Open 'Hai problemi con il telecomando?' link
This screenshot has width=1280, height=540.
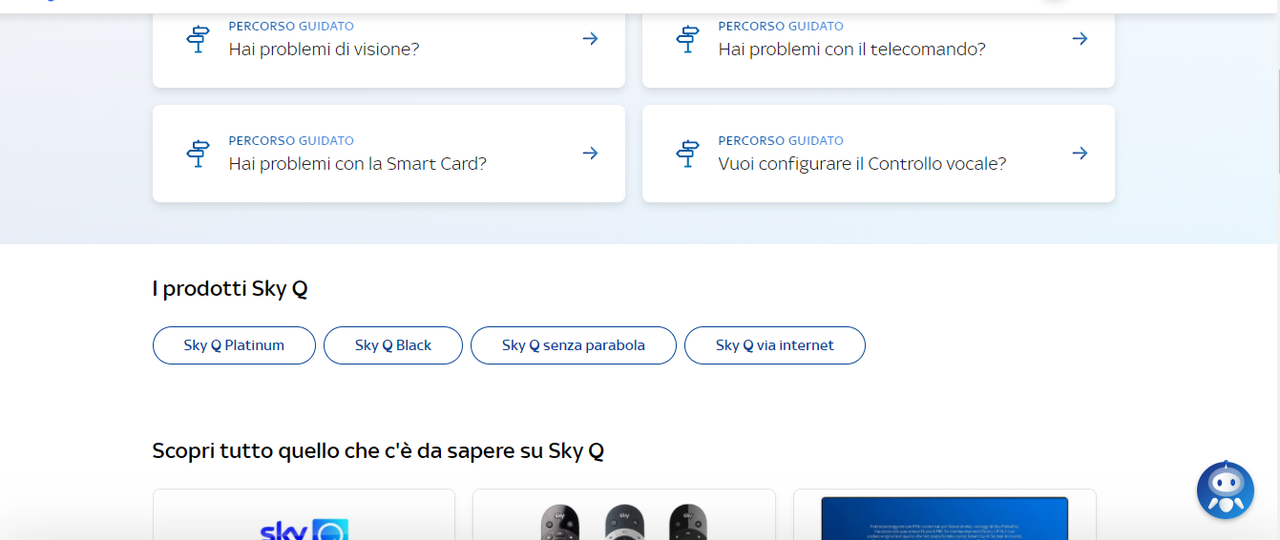pyautogui.click(x=852, y=48)
